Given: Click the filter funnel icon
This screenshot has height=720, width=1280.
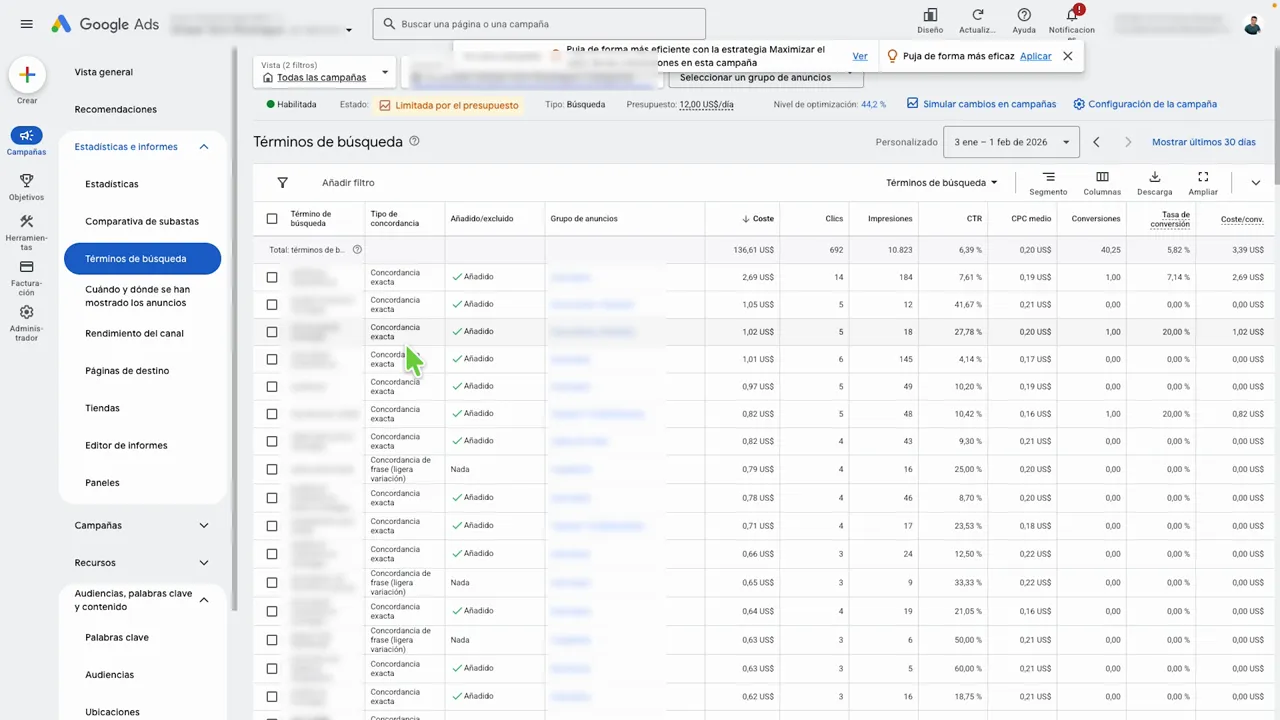Looking at the screenshot, I should click(x=283, y=183).
